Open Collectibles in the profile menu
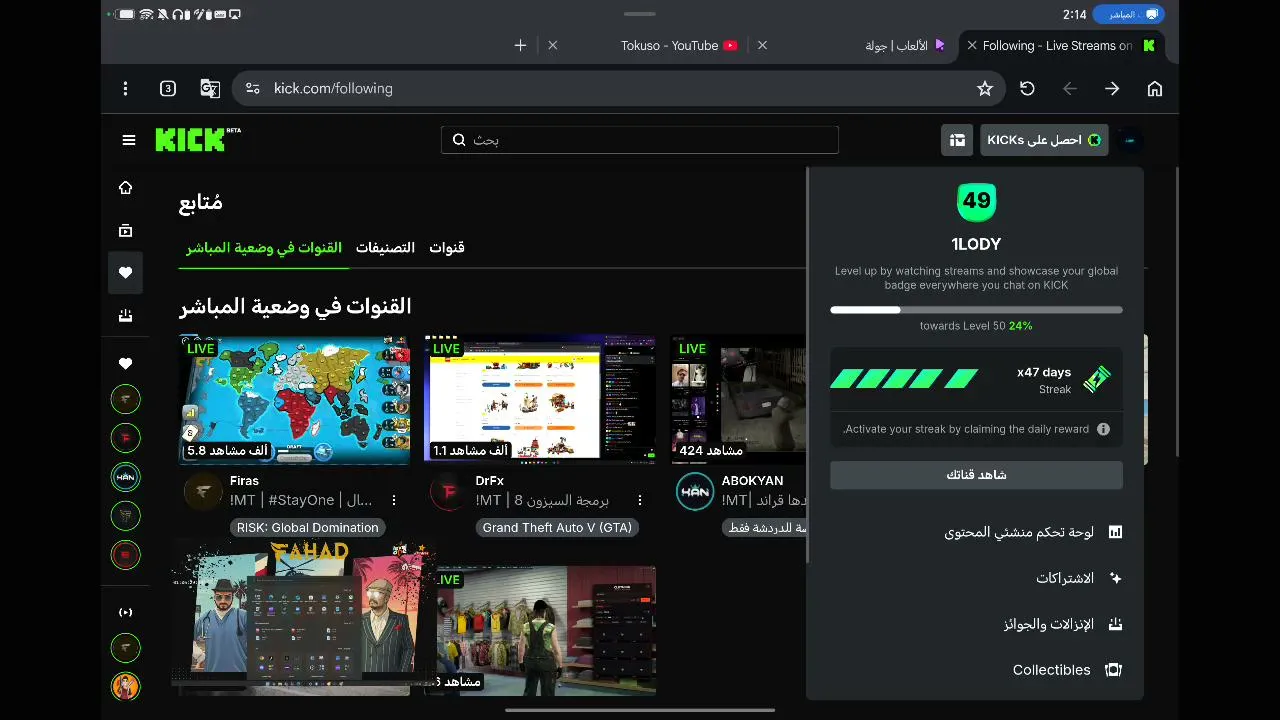 (x=1067, y=670)
